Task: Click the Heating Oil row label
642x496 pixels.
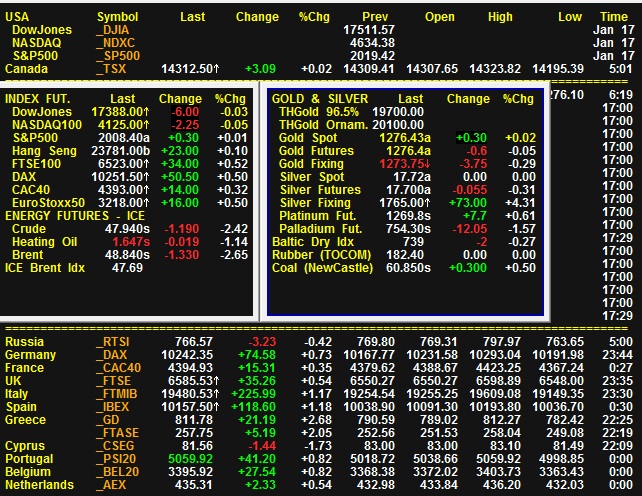Action: tap(45, 242)
